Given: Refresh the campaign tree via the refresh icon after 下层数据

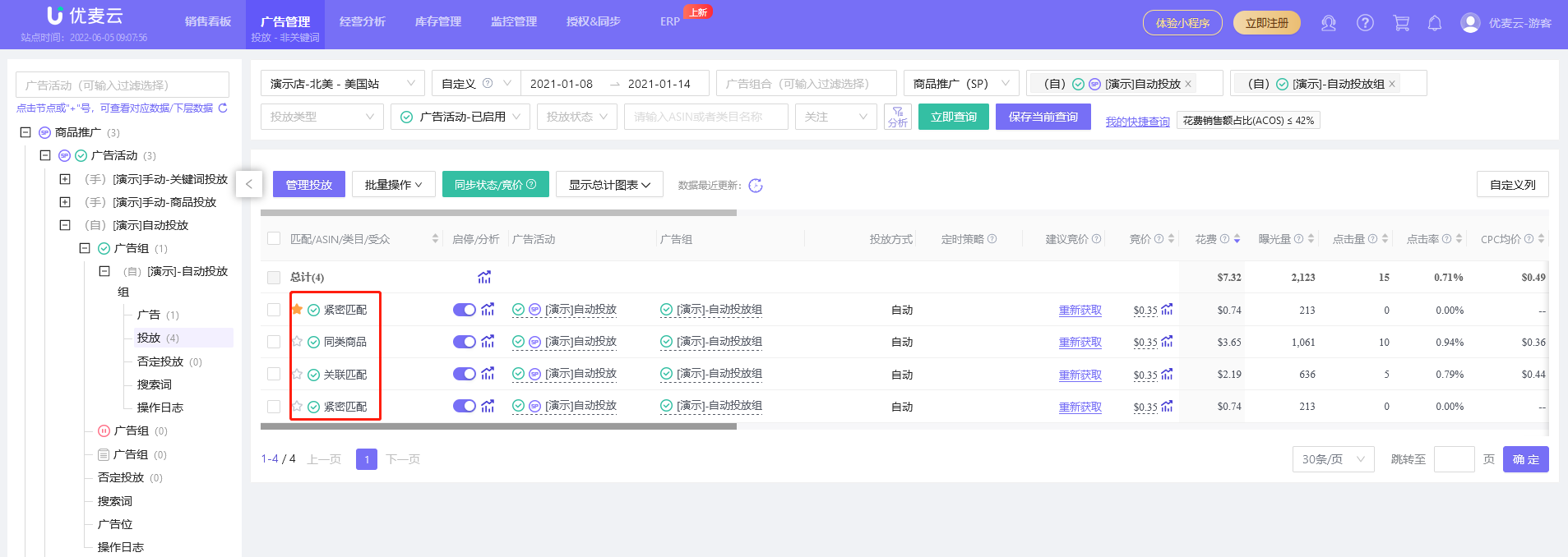Looking at the screenshot, I should click(223, 108).
